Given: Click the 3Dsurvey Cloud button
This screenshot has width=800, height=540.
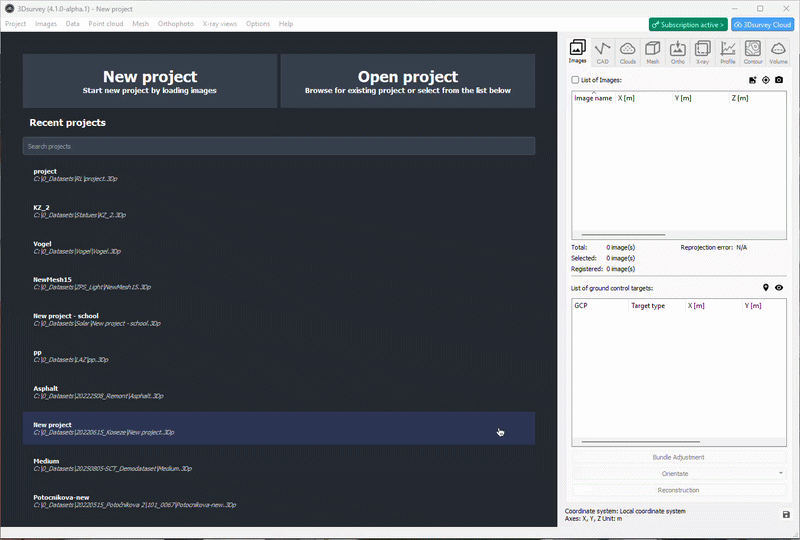Looking at the screenshot, I should (x=762, y=24).
